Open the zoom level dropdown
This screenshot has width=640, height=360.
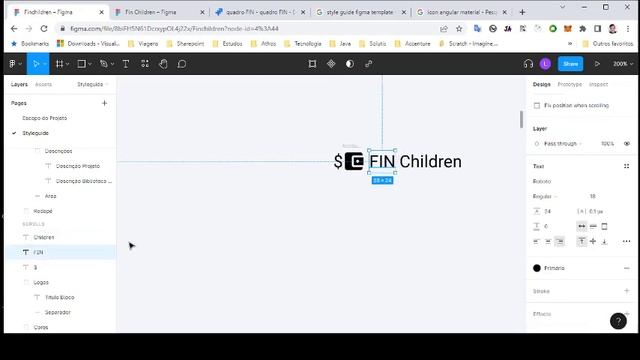click(623, 64)
